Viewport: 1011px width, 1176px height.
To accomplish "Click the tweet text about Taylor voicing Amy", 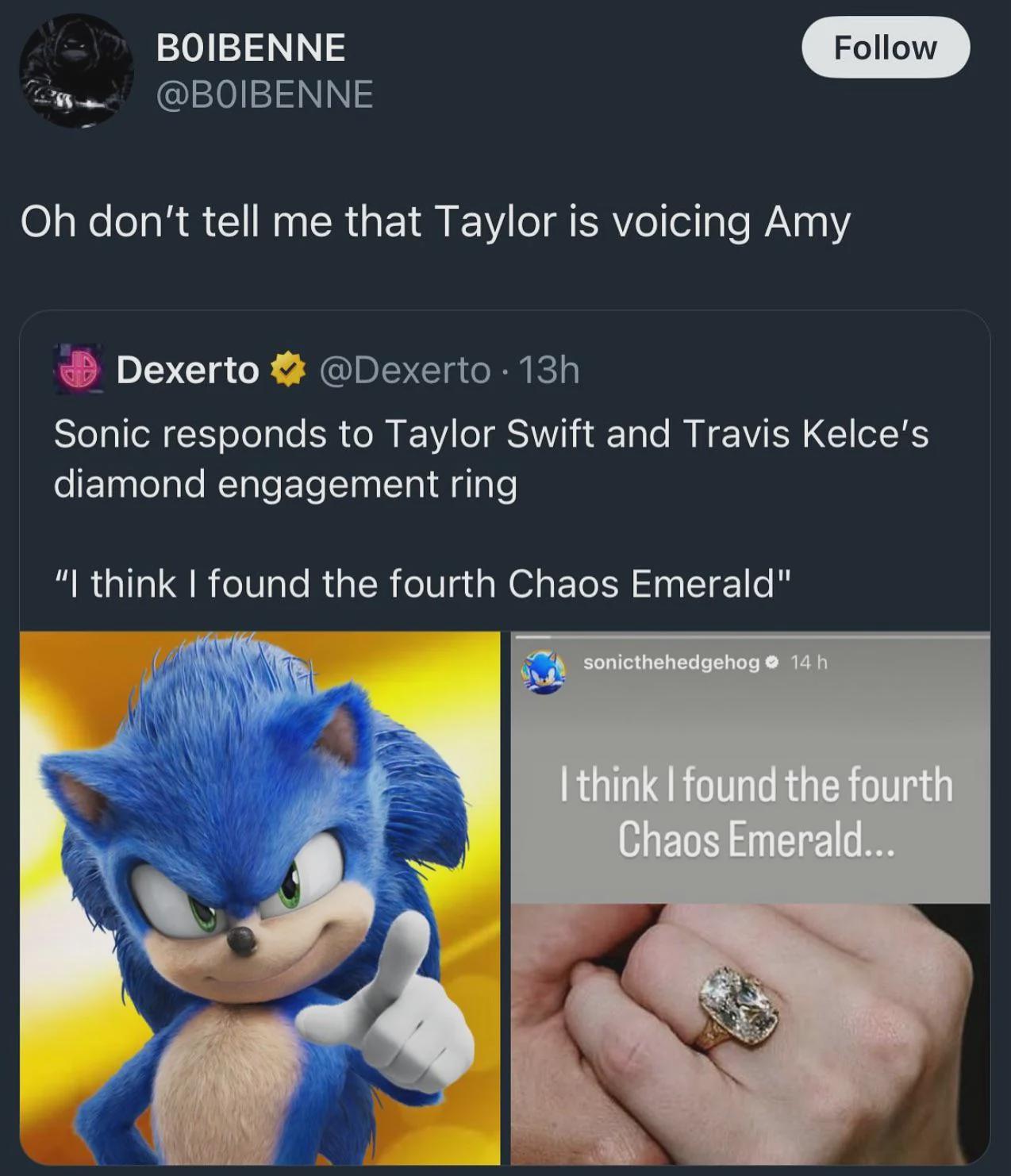I will pos(436,221).
